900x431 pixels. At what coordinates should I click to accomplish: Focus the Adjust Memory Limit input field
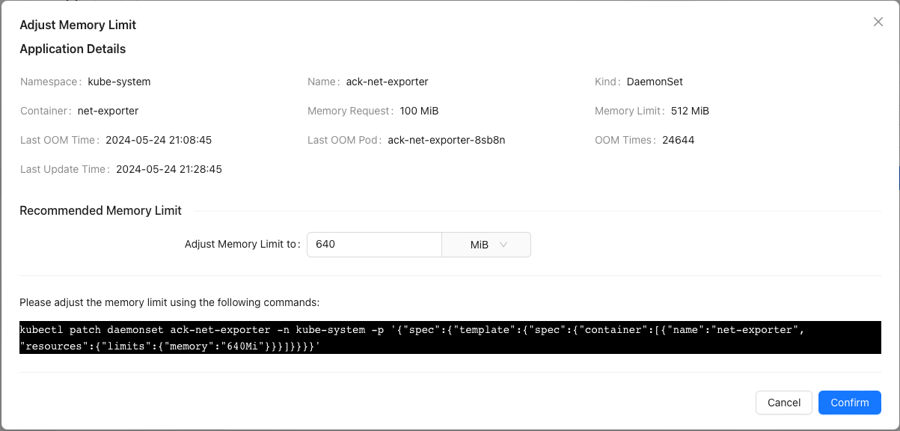[x=374, y=244]
